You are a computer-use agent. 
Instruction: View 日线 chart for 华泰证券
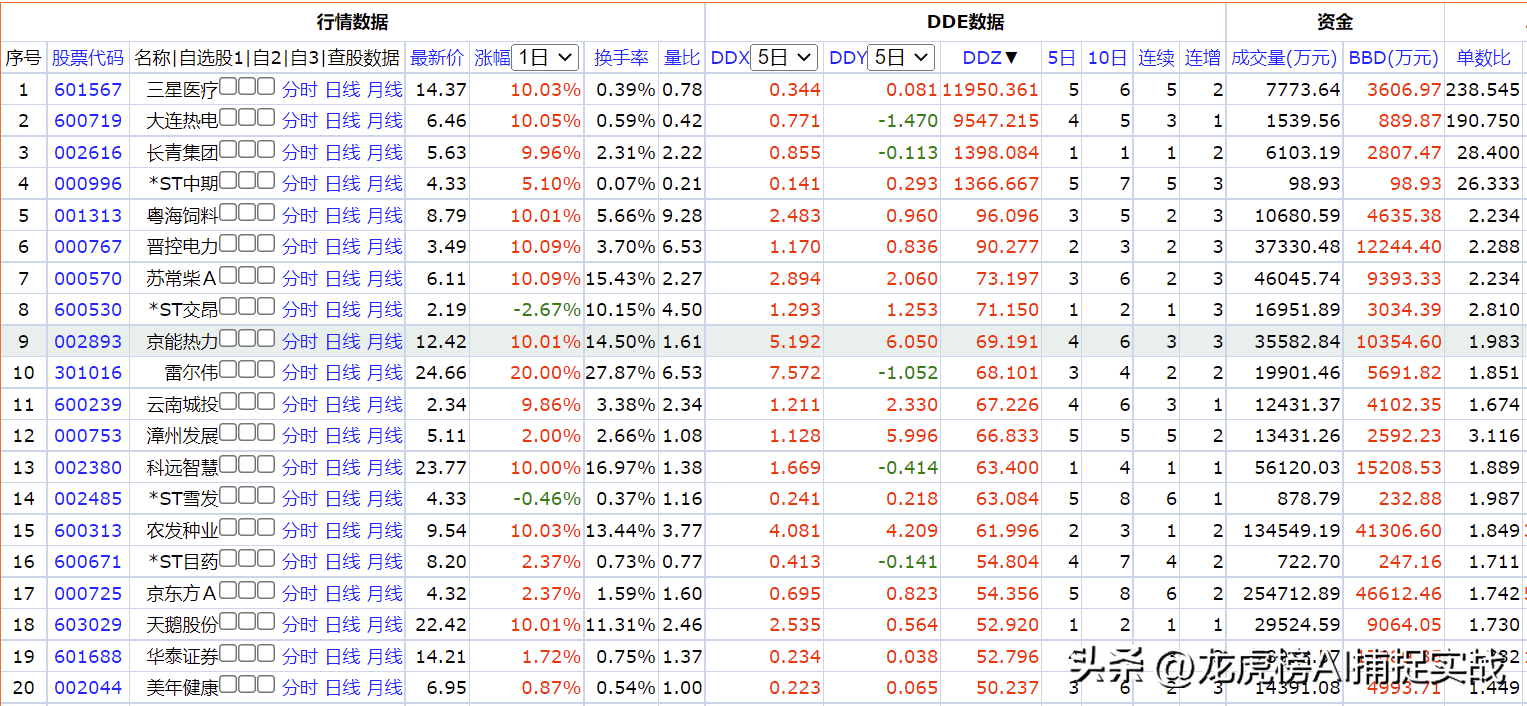342,657
